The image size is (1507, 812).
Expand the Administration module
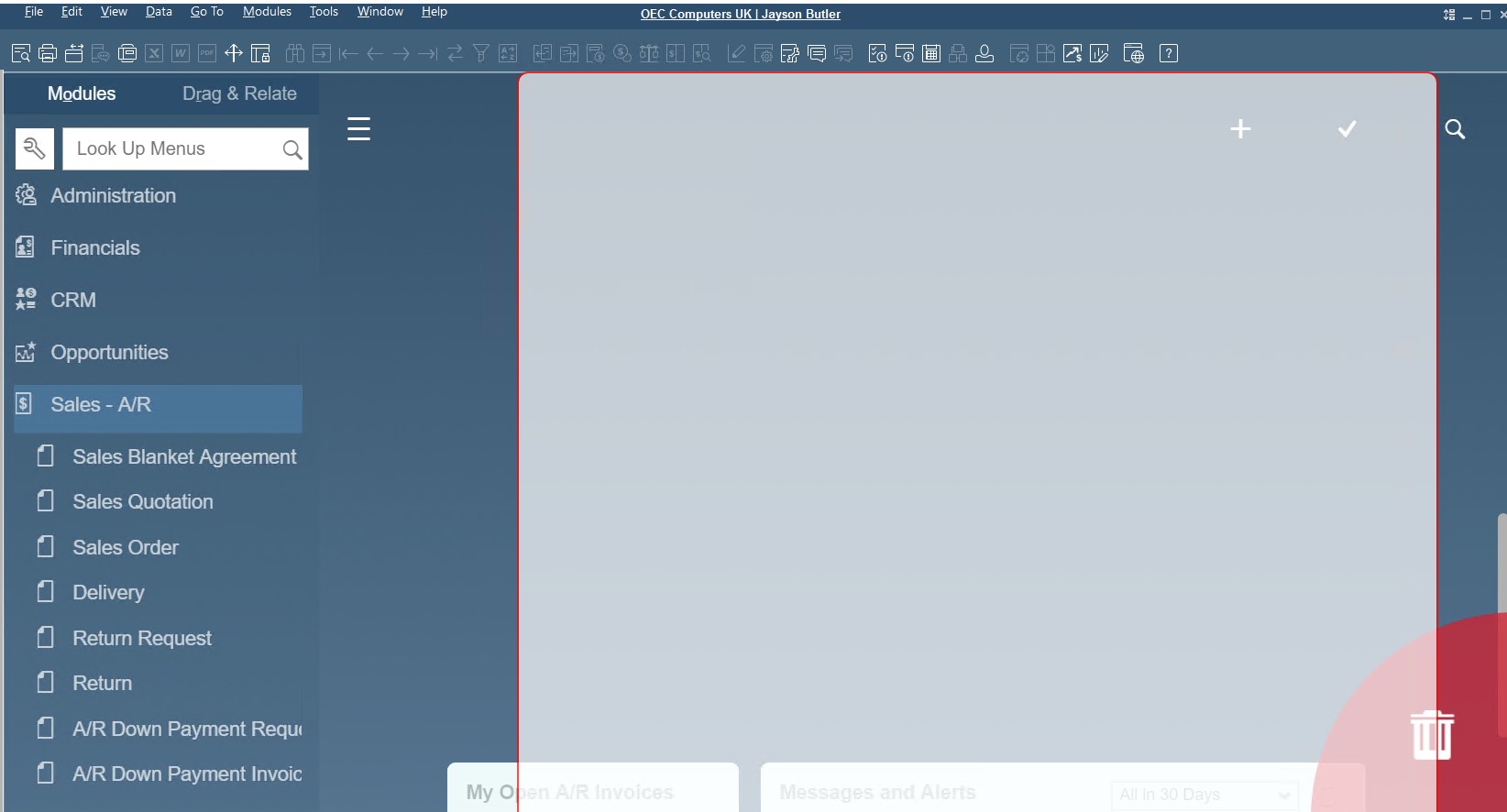113,195
